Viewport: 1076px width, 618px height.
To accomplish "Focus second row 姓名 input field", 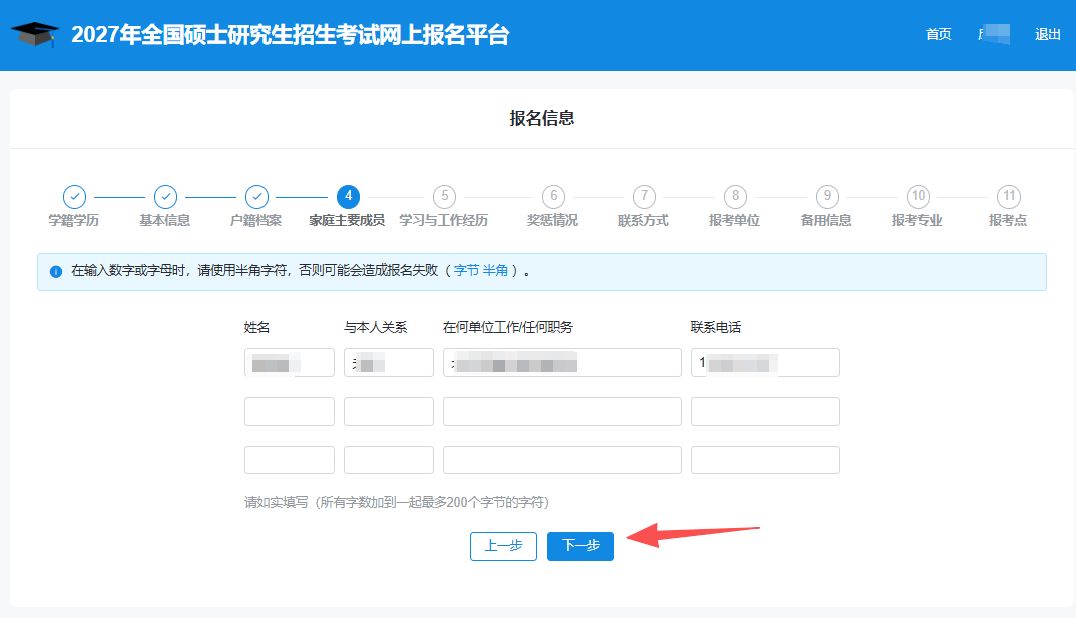I will tap(289, 412).
